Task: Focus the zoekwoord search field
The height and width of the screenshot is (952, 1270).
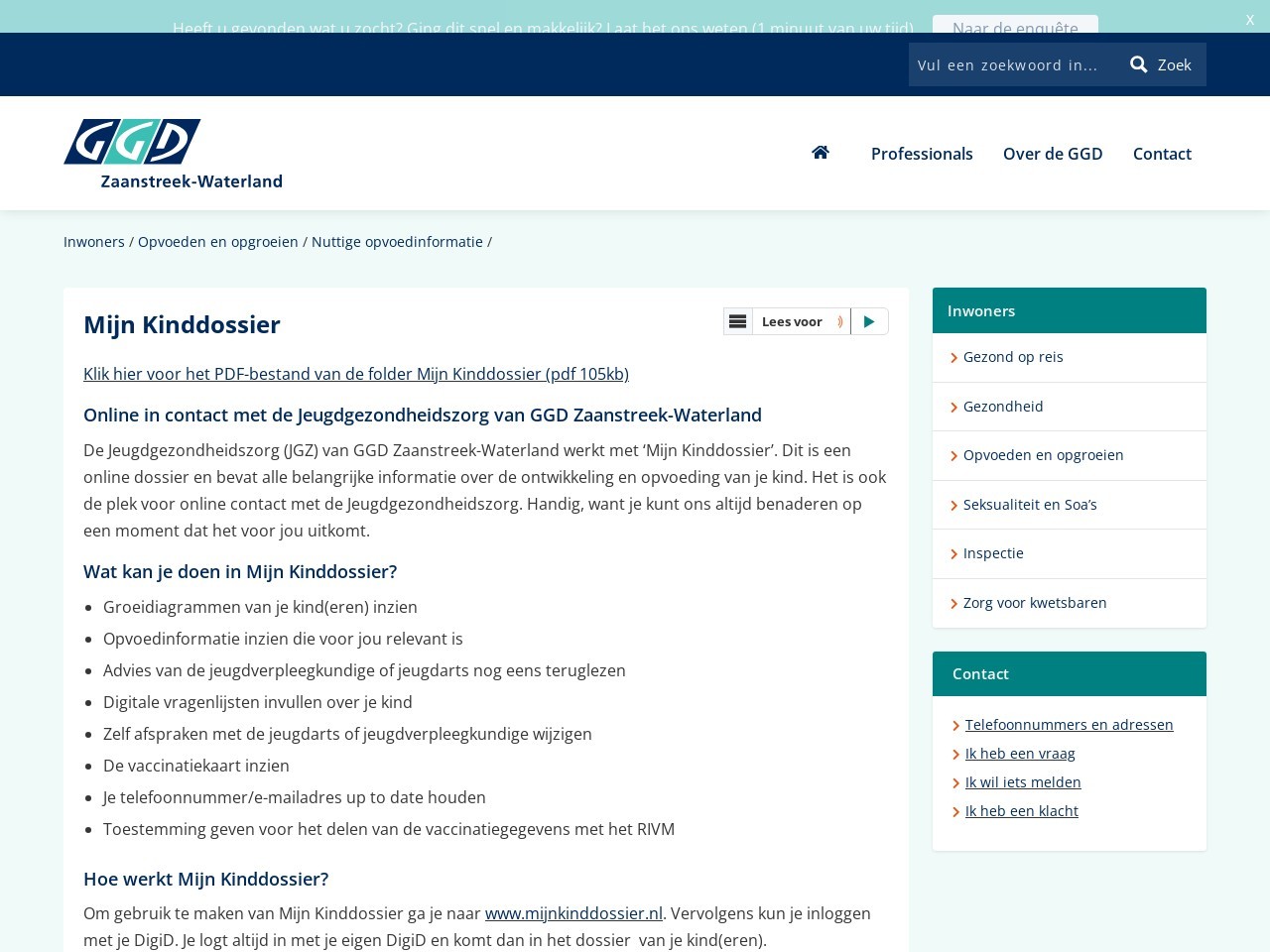Action: pos(1012,64)
